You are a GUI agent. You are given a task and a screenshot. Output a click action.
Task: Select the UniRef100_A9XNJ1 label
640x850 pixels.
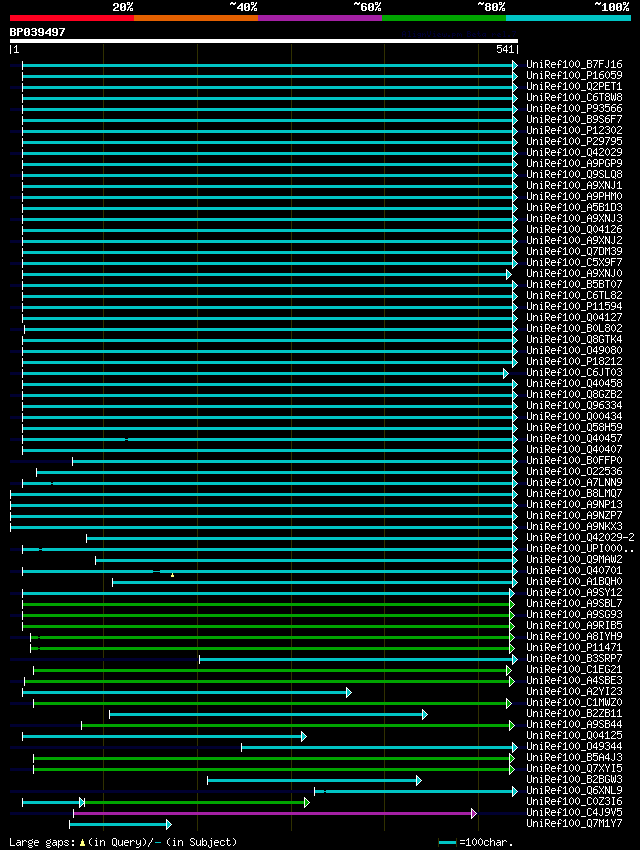tap(574, 185)
